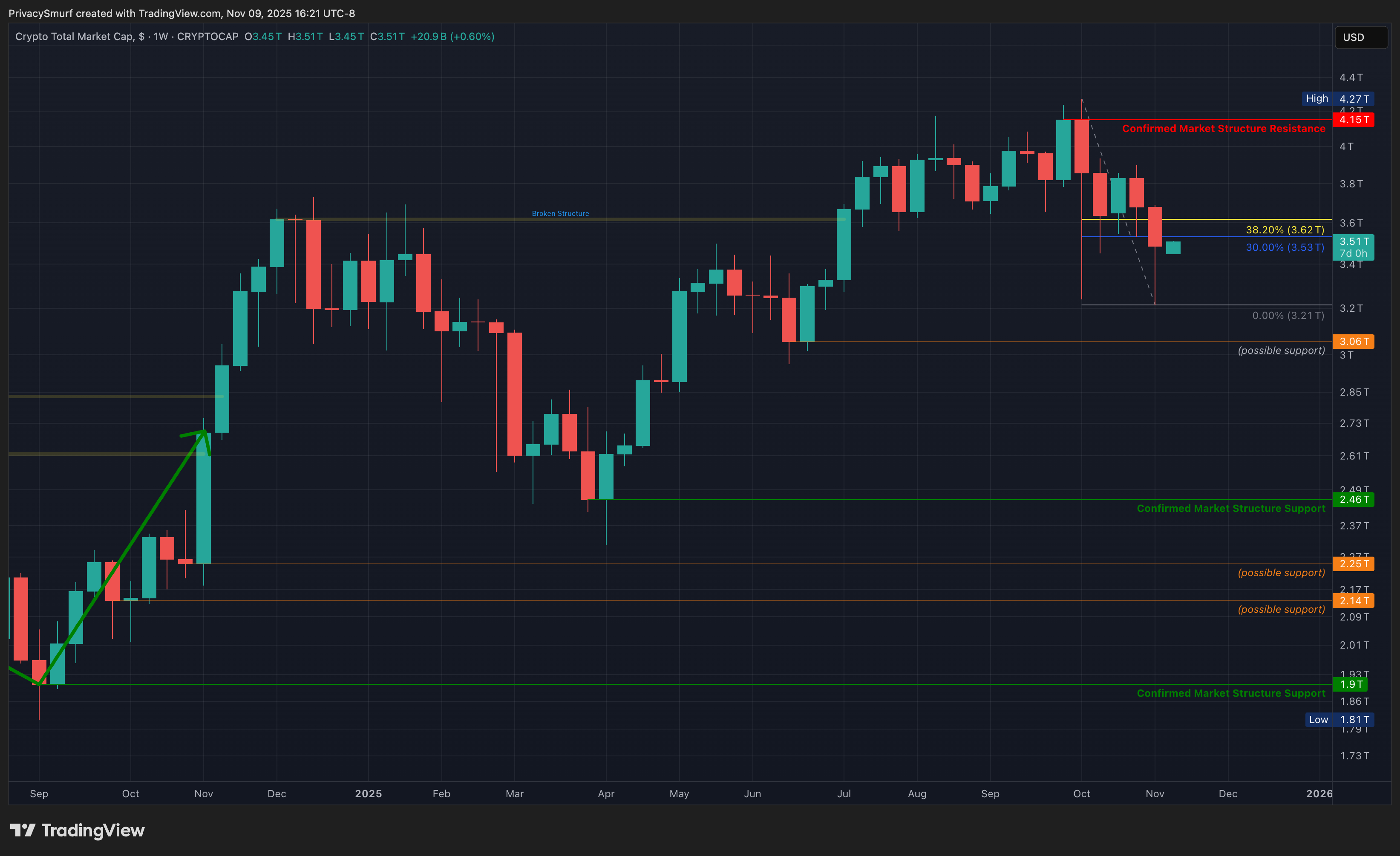Click the TradingView logo icon
The image size is (1400, 856).
coord(23,830)
